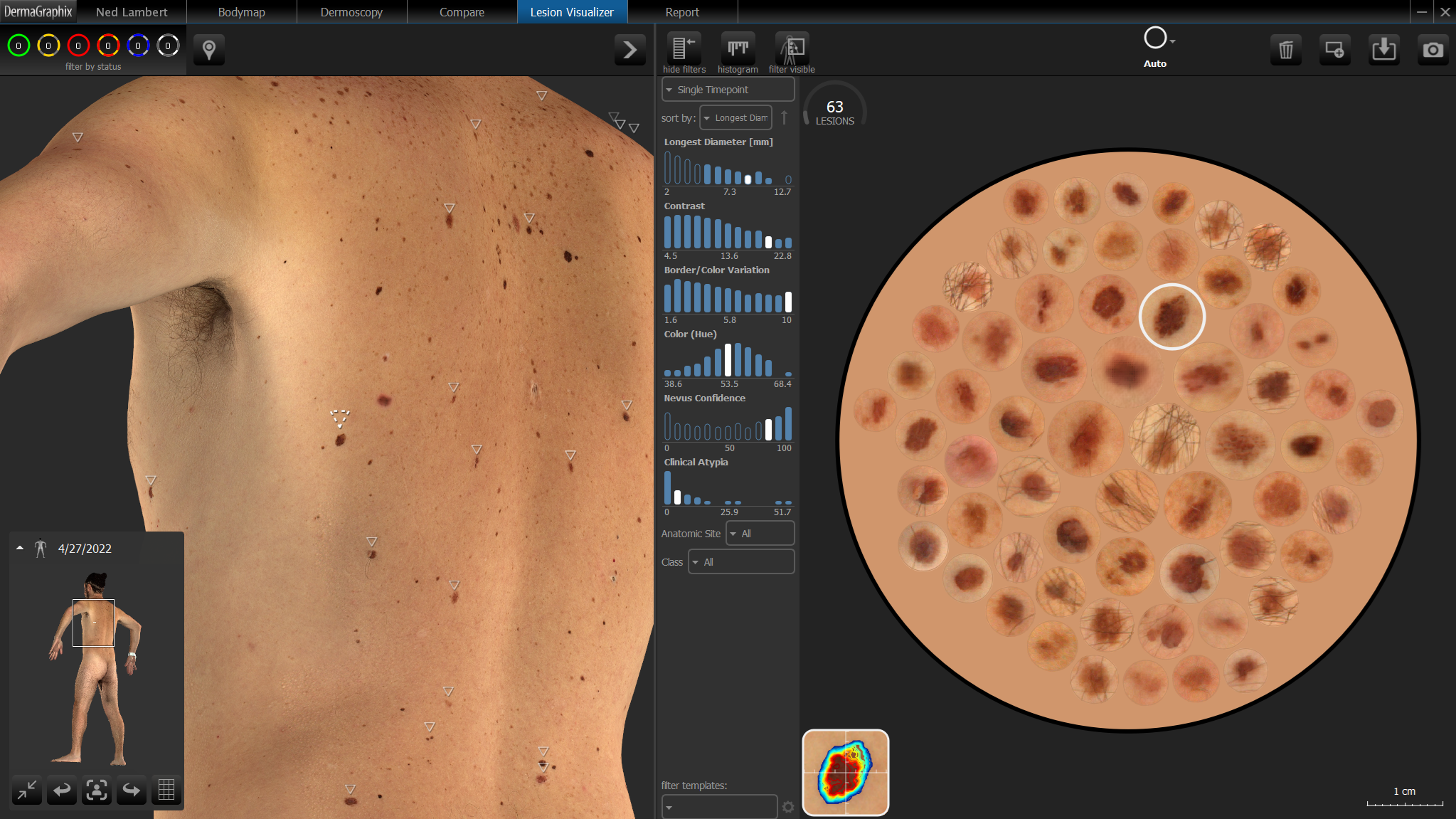
Task: Switch to the Compare tab
Action: pyautogui.click(x=462, y=12)
